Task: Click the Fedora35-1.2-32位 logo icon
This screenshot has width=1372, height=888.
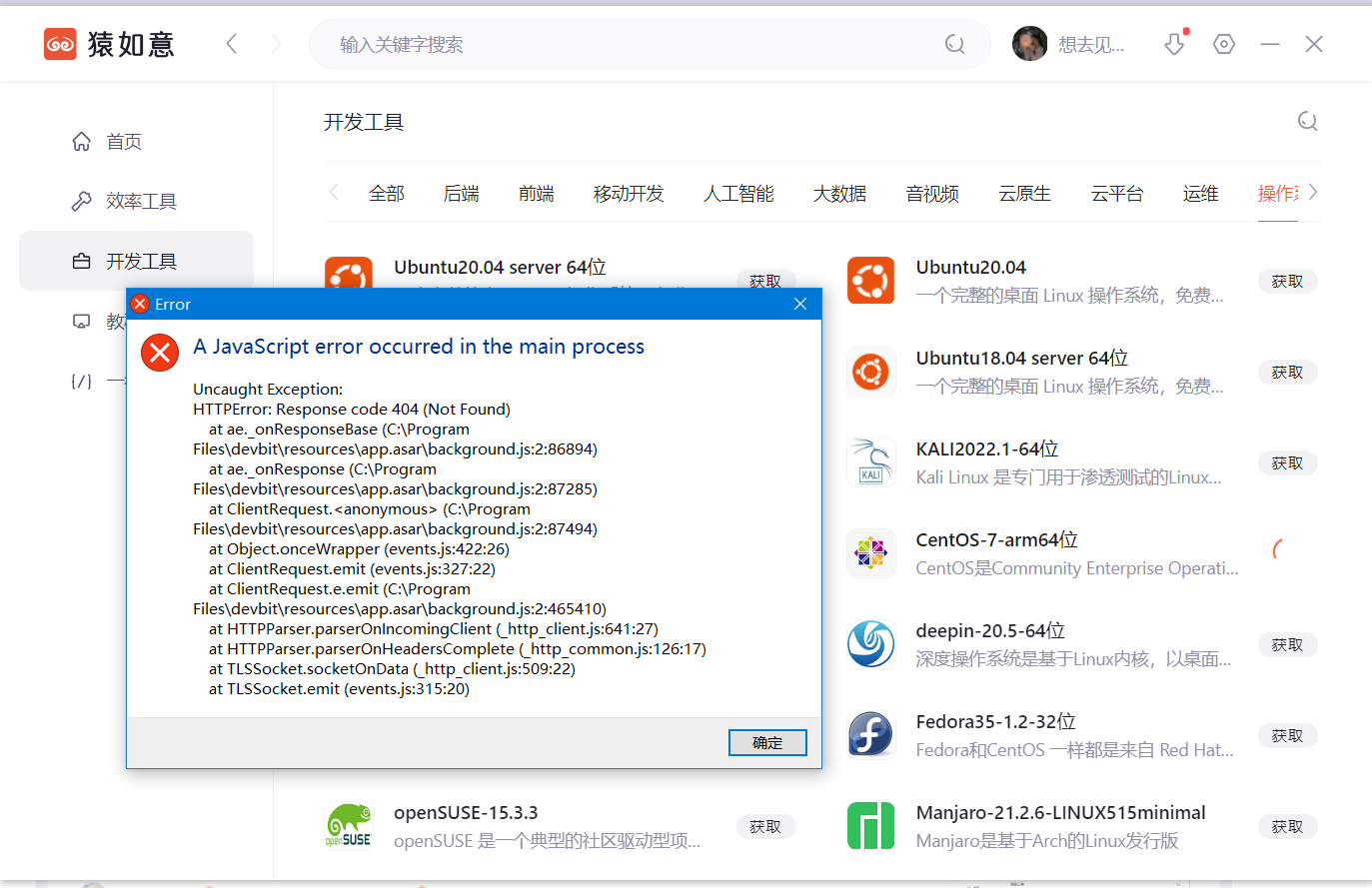Action: coord(870,735)
